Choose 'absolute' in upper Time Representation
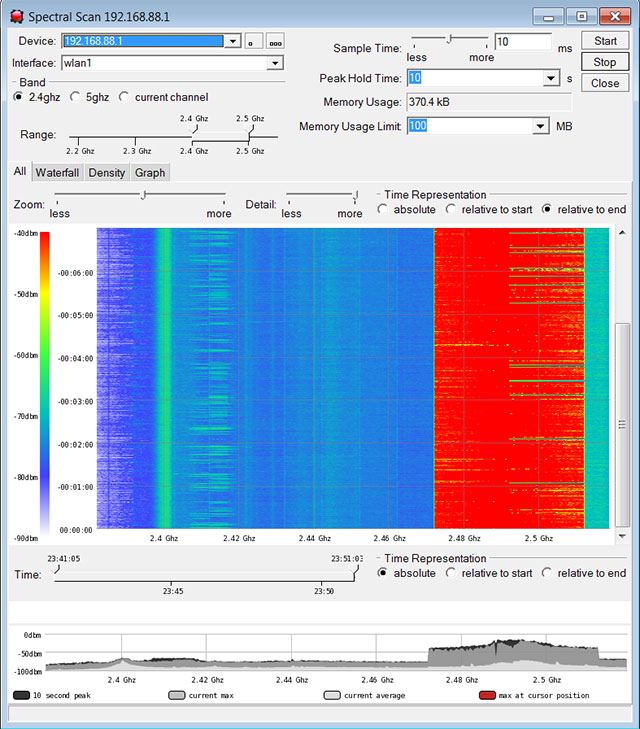This screenshot has height=729, width=640. [x=383, y=209]
